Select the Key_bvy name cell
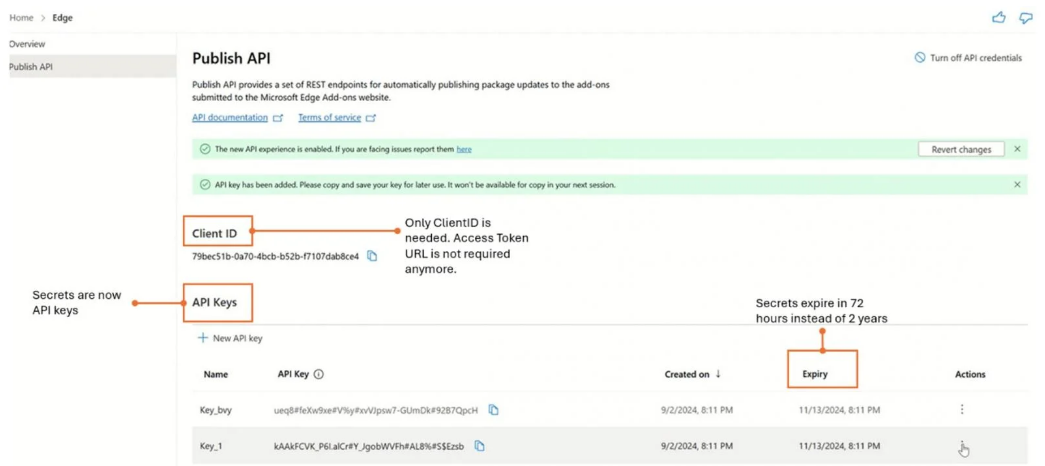Screen dimensions: 1045x466 pos(216,410)
